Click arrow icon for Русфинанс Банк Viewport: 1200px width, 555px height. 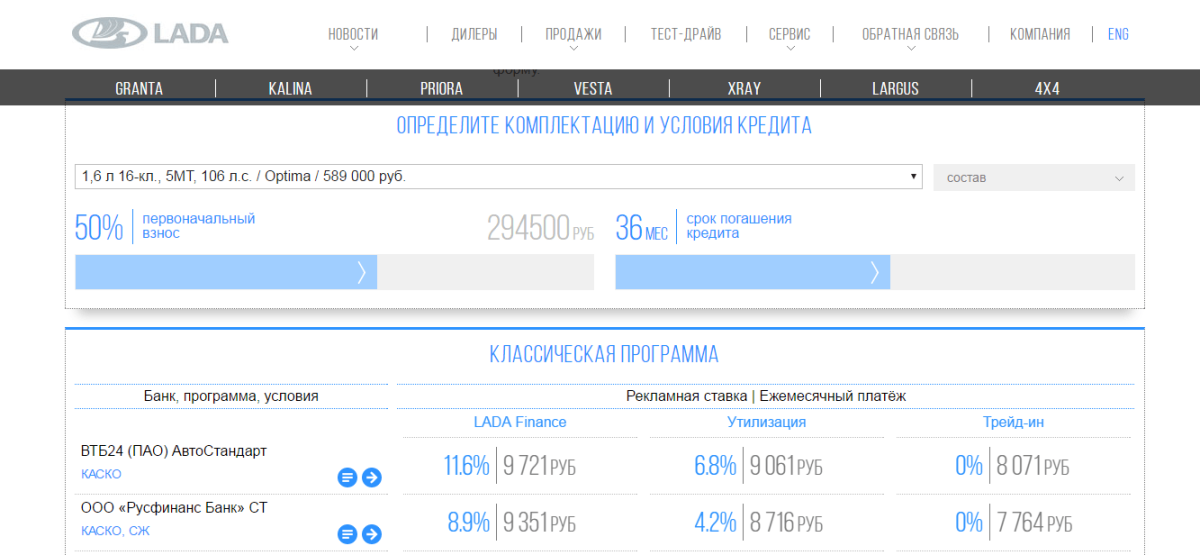click(372, 534)
